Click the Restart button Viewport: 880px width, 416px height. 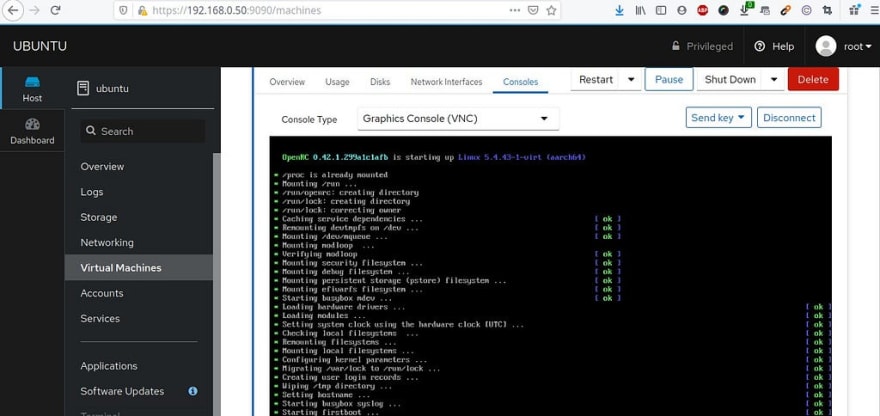pyautogui.click(x=595, y=80)
